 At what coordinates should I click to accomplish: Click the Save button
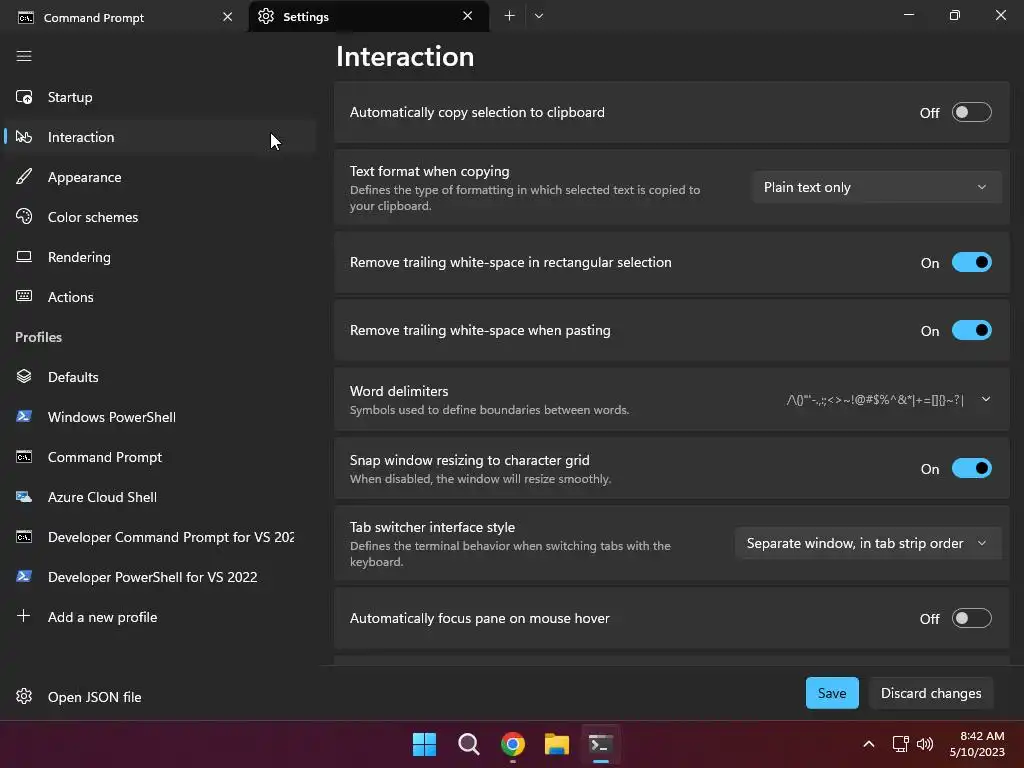click(x=832, y=693)
